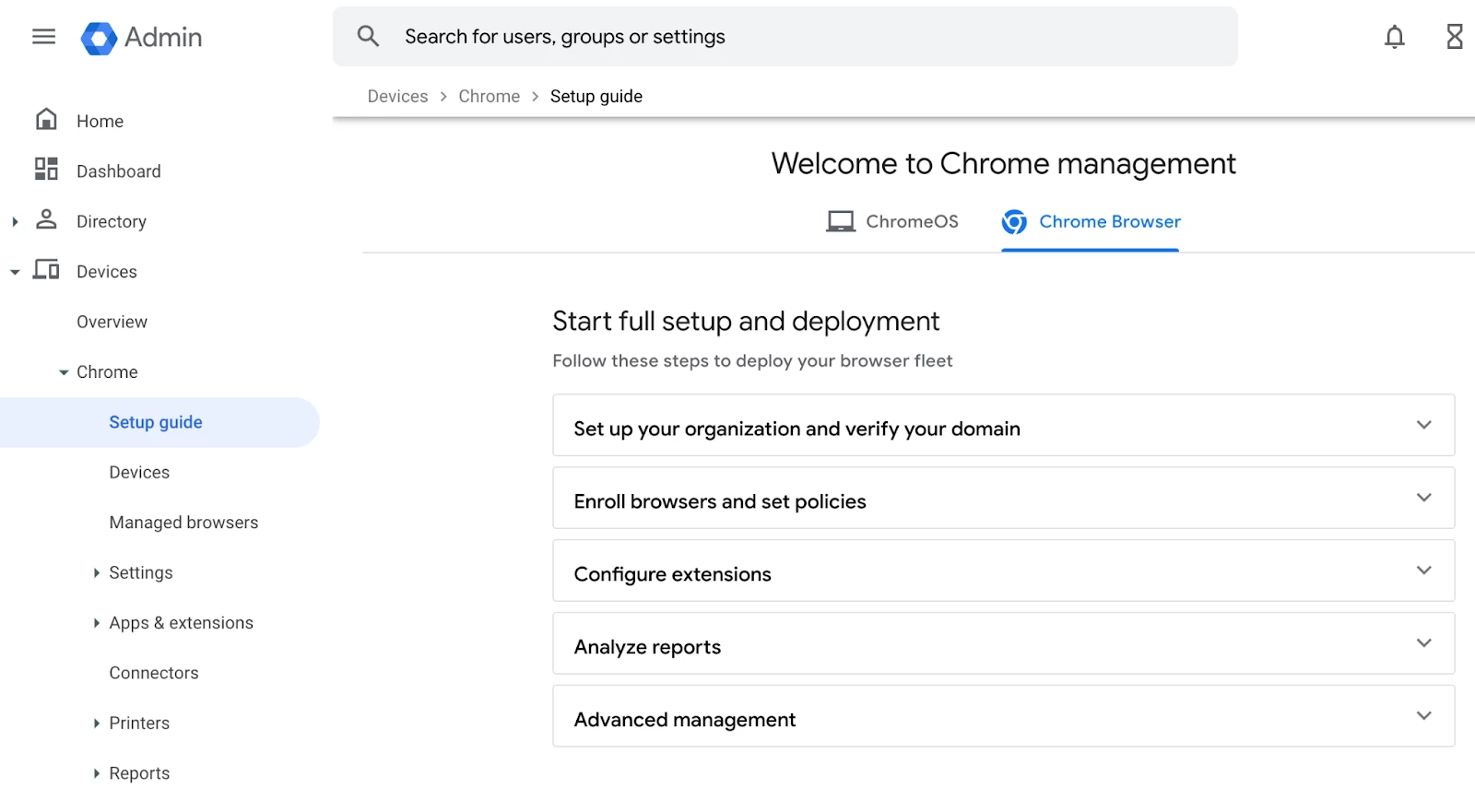Image resolution: width=1475 pixels, height=812 pixels.
Task: Click the Google Admin logo
Action: [x=99, y=38]
